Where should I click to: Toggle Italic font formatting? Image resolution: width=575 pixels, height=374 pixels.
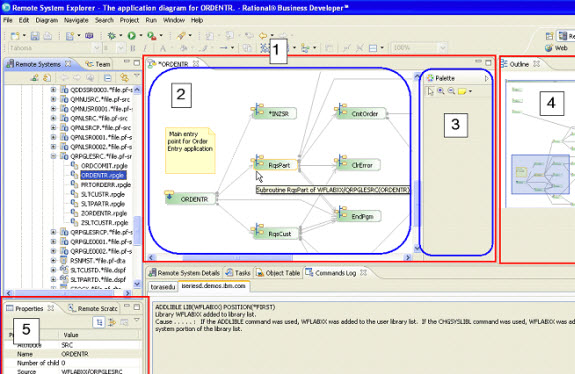click(146, 48)
